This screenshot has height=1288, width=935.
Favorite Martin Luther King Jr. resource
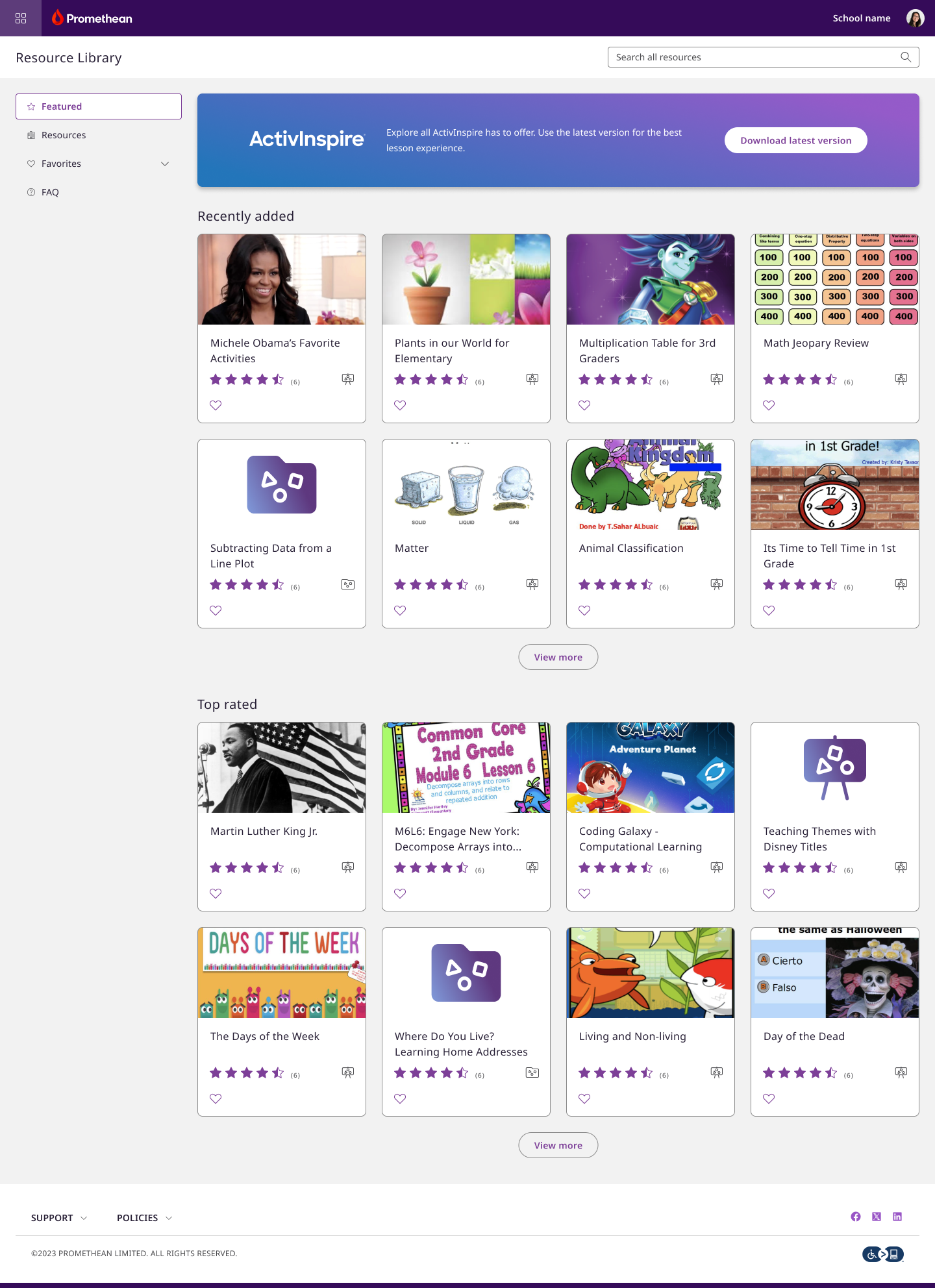(216, 893)
